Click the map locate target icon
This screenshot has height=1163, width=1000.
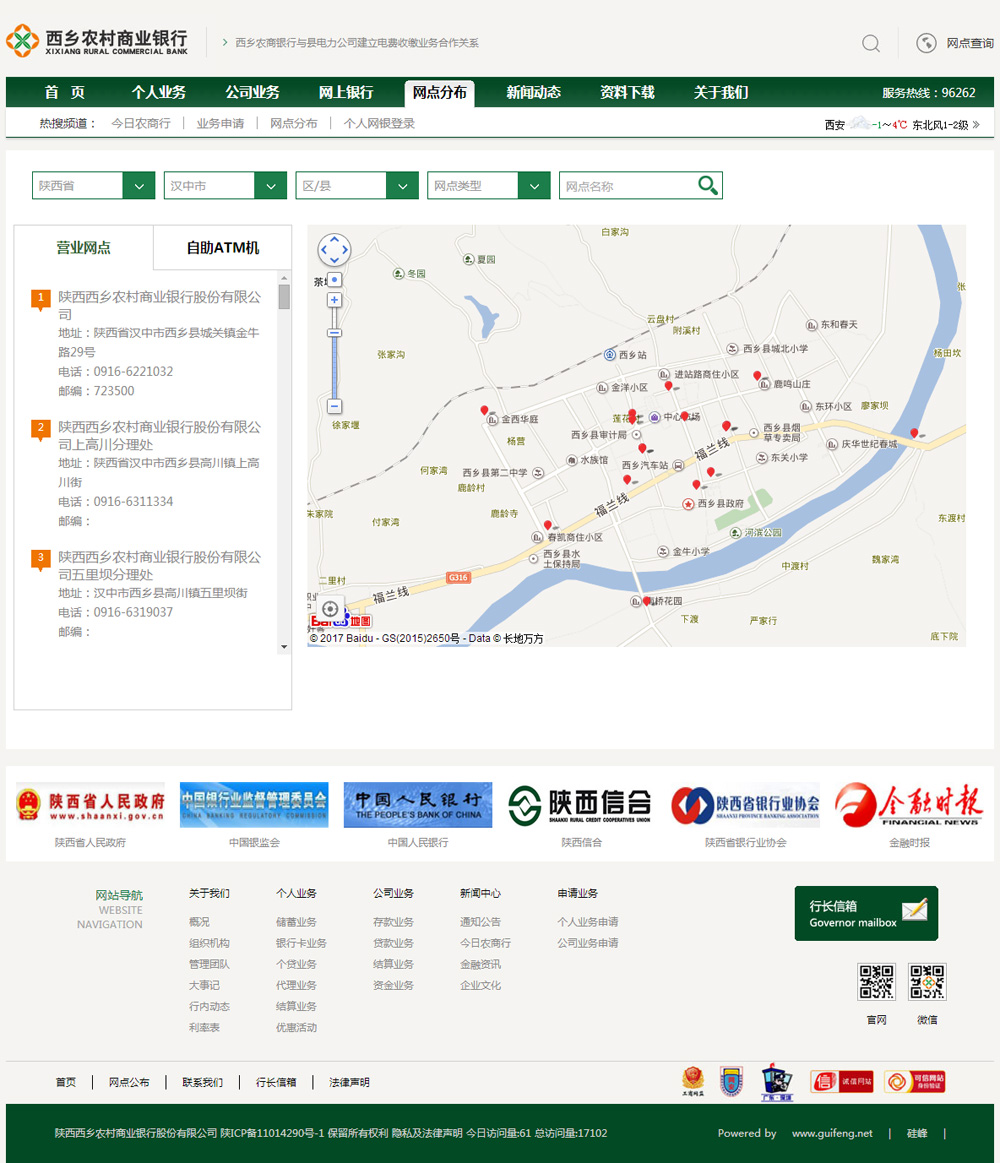click(330, 609)
